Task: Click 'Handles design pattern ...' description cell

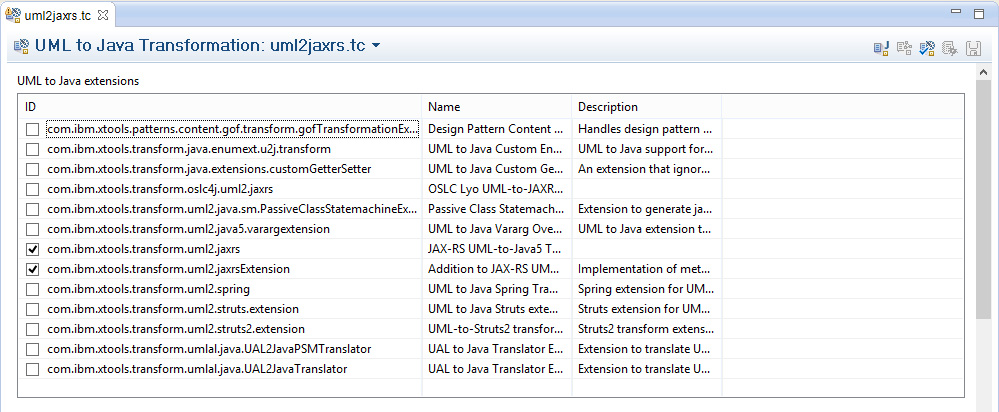Action: coord(646,129)
